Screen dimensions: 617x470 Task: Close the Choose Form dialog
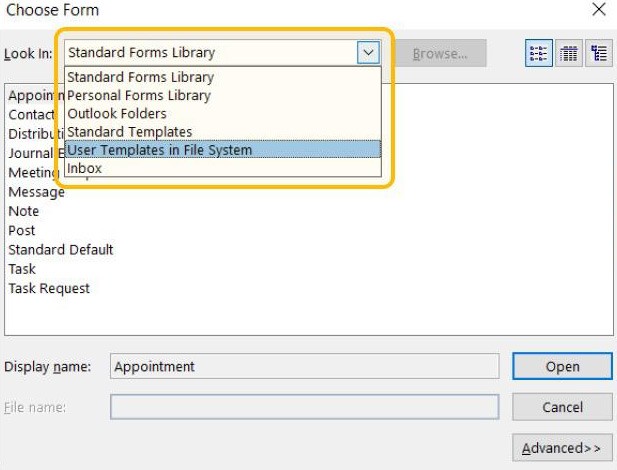[599, 10]
